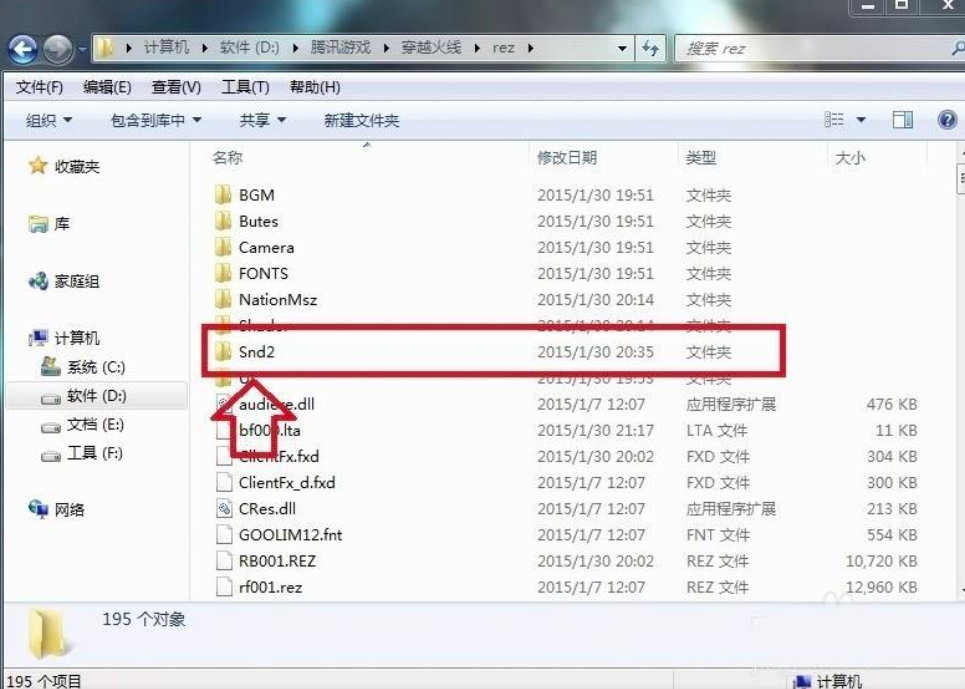Click the 新建文件夹 button

[361, 121]
